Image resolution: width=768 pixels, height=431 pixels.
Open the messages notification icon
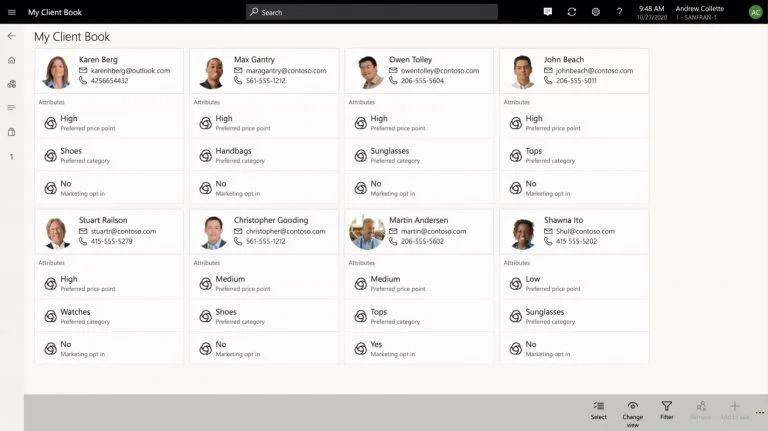click(x=548, y=12)
